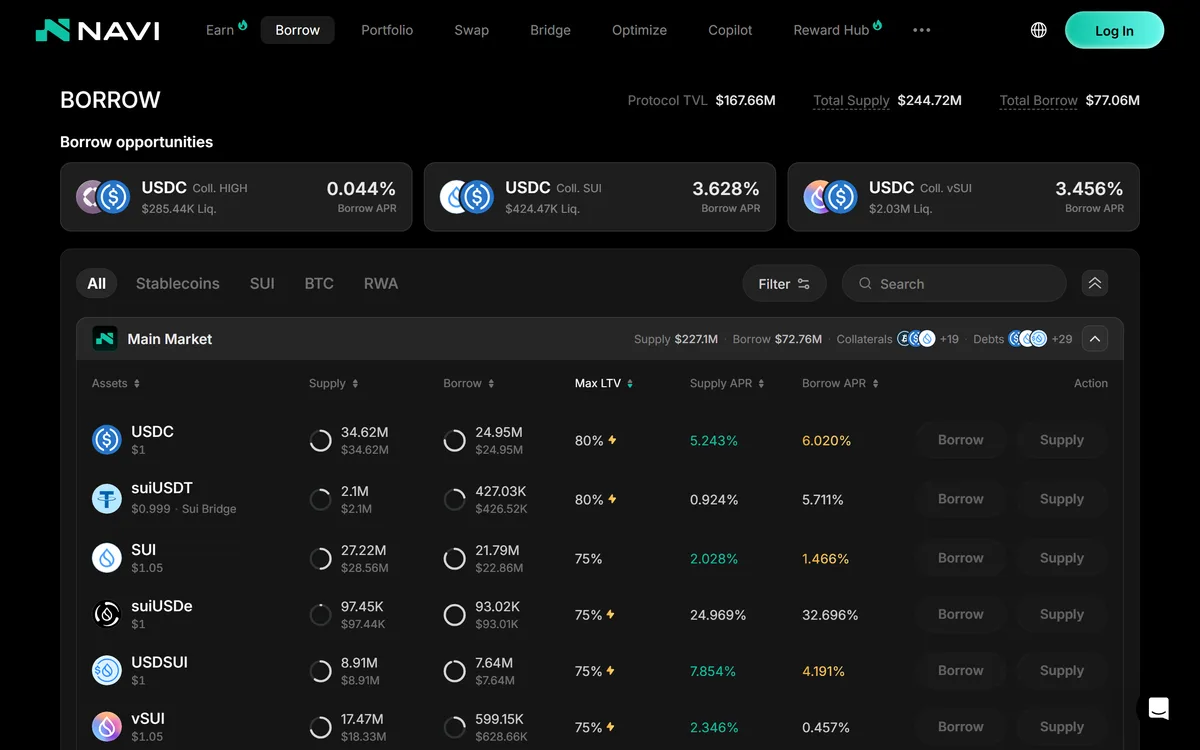Image resolution: width=1200 pixels, height=750 pixels.
Task: Click the USDC supply progress ring
Action: coord(321,441)
